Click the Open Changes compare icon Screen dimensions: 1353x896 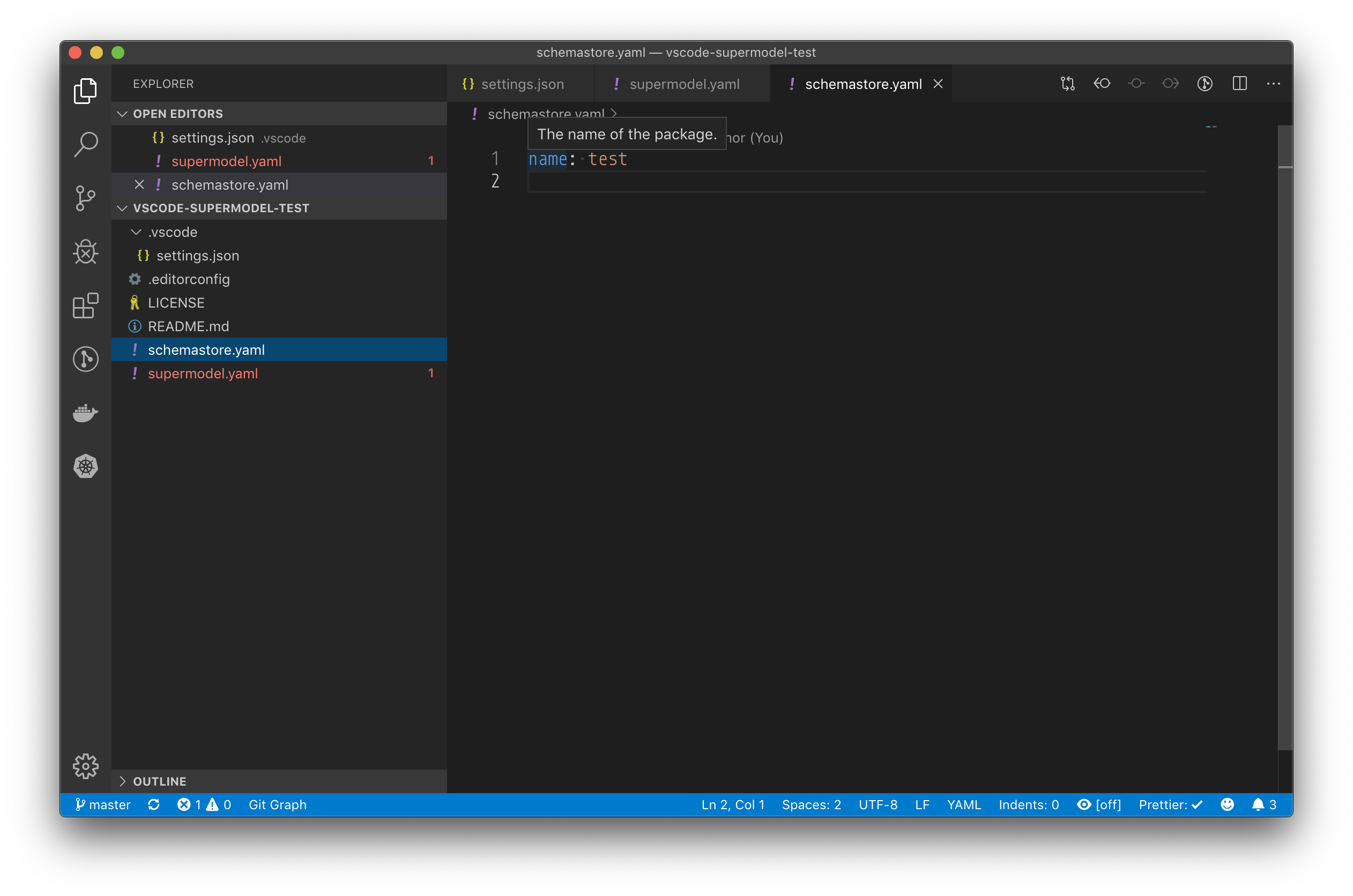[1067, 84]
